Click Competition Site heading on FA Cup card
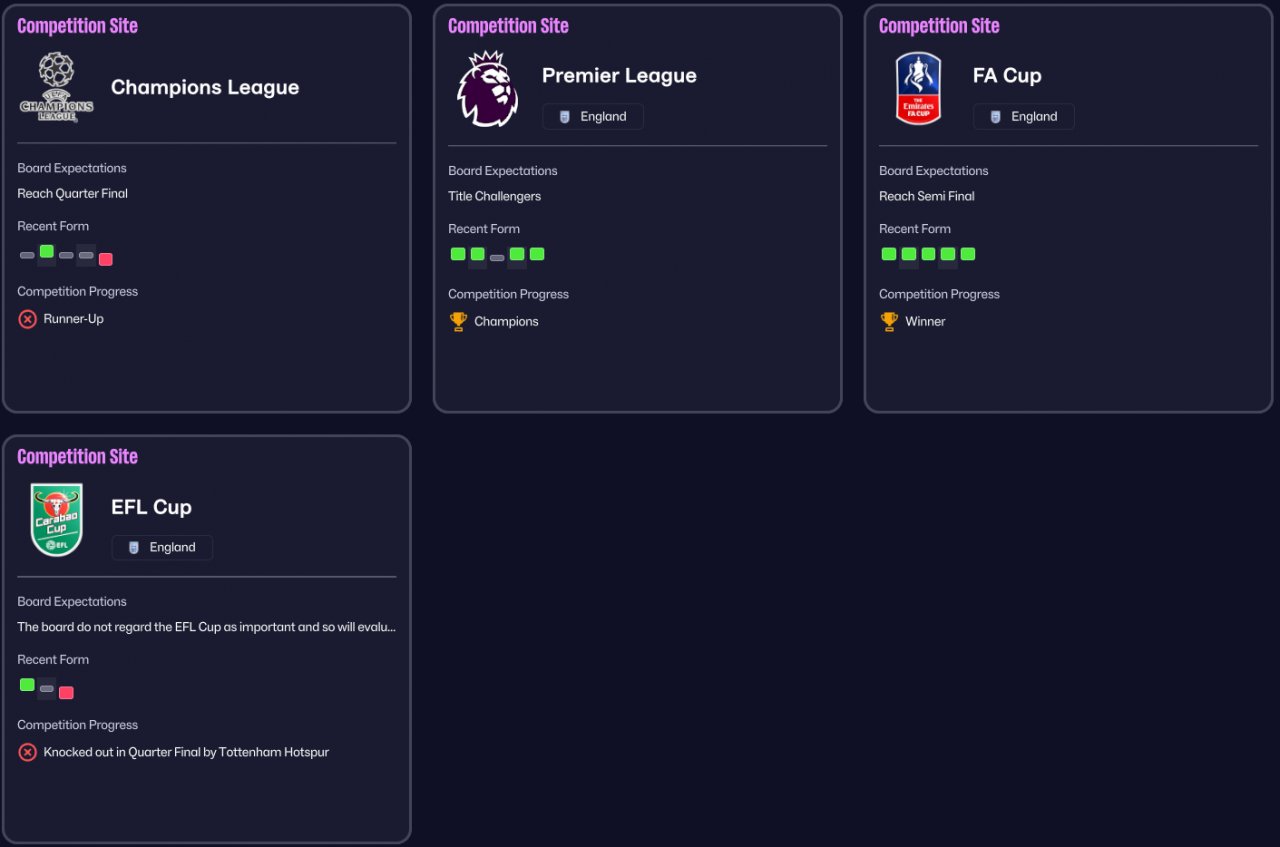The image size is (1280, 847). click(x=939, y=26)
